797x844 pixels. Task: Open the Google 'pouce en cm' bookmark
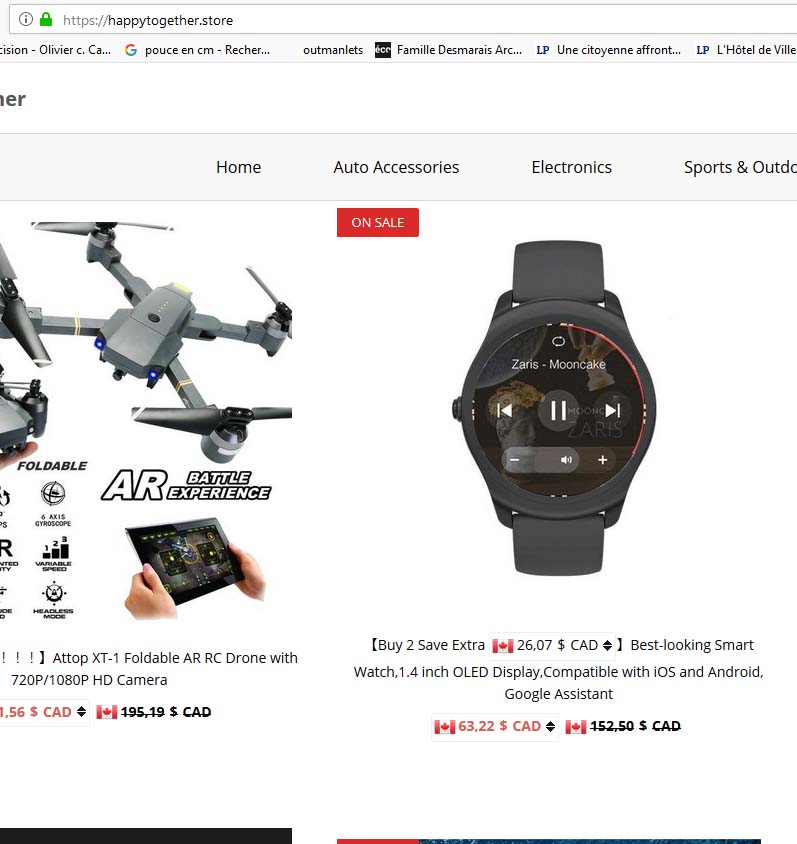(198, 50)
